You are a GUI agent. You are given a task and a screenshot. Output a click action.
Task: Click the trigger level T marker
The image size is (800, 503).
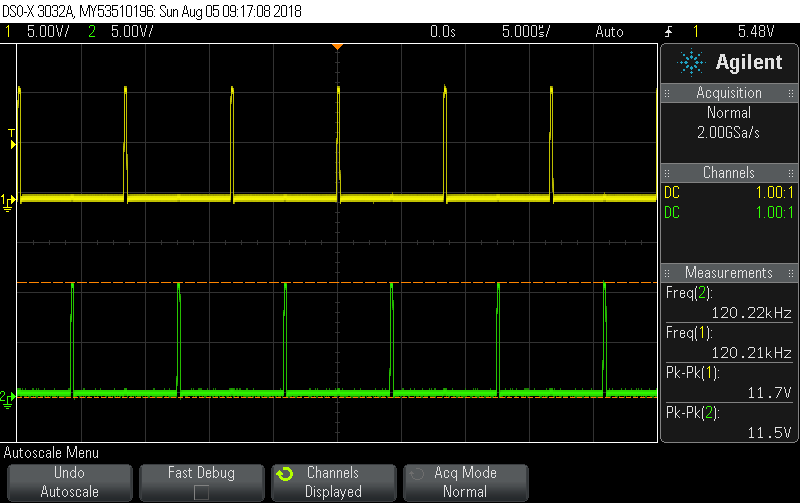(12, 139)
